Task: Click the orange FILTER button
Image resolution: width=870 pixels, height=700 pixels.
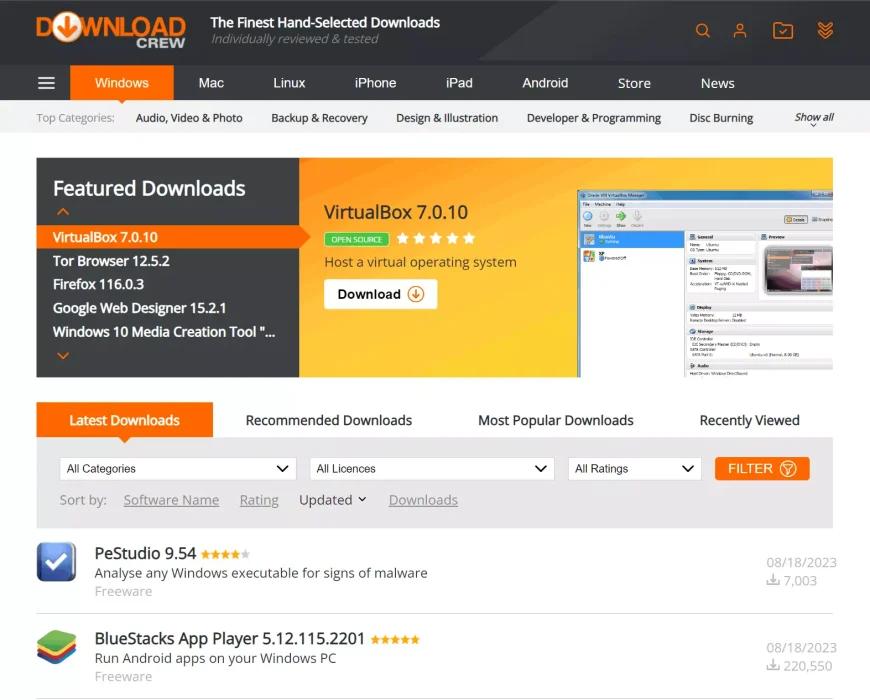Action: coord(762,469)
